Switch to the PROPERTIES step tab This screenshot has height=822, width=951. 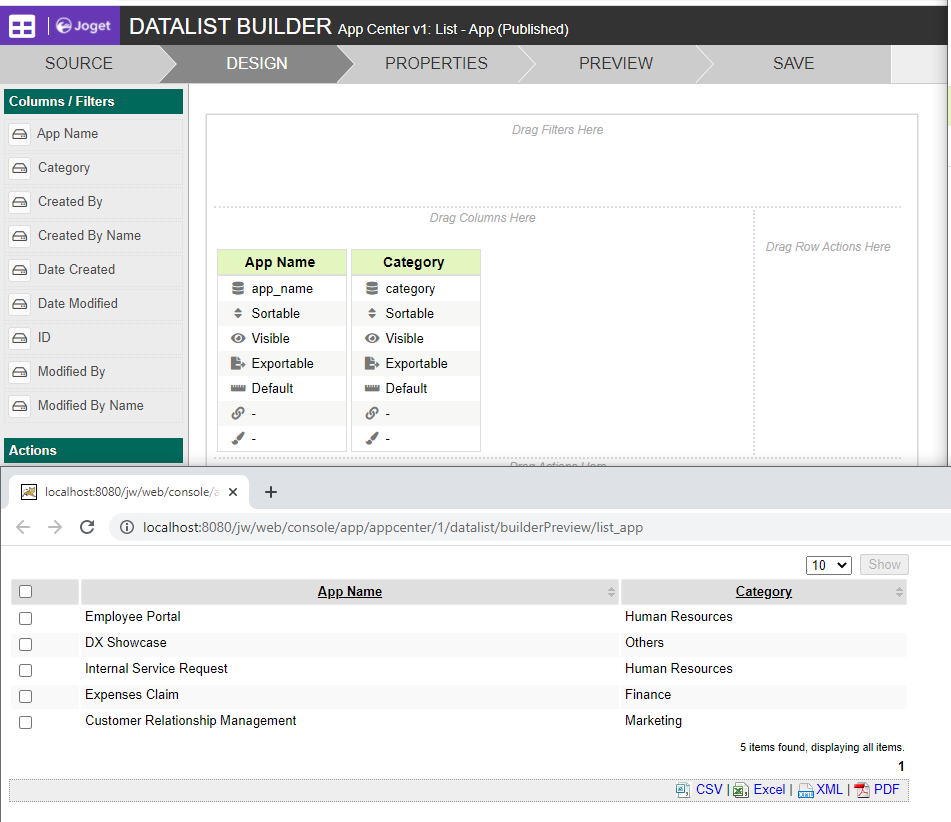click(436, 63)
